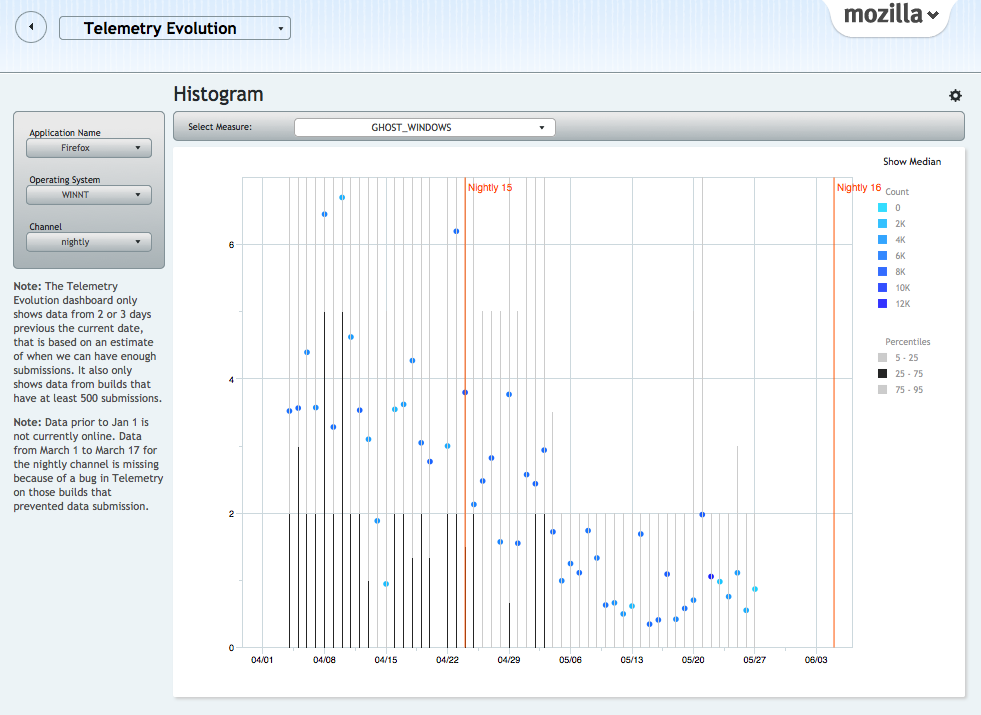Viewport: 981px width, 715px height.
Task: Open the WINNT operating system dropdown
Action: pos(89,195)
